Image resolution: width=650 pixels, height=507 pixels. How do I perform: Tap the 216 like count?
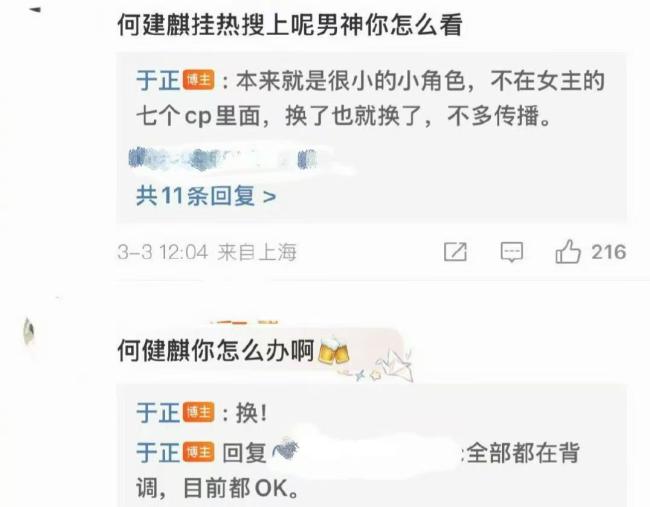tap(609, 252)
